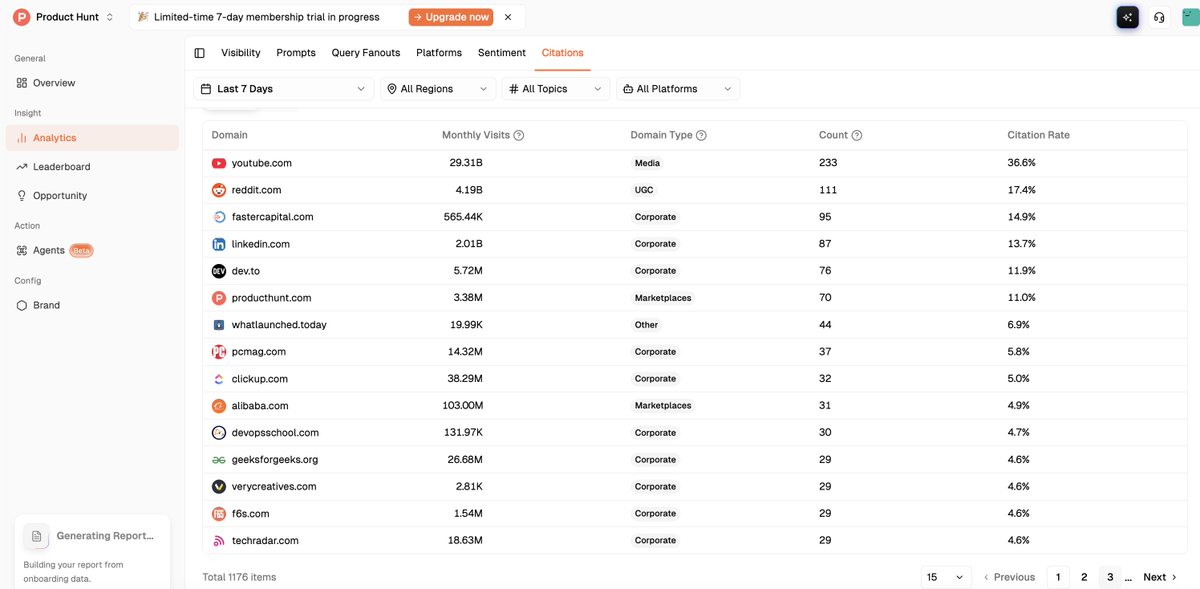Open Leaderboard in the sidebar
The height and width of the screenshot is (589, 1200).
[92, 167]
